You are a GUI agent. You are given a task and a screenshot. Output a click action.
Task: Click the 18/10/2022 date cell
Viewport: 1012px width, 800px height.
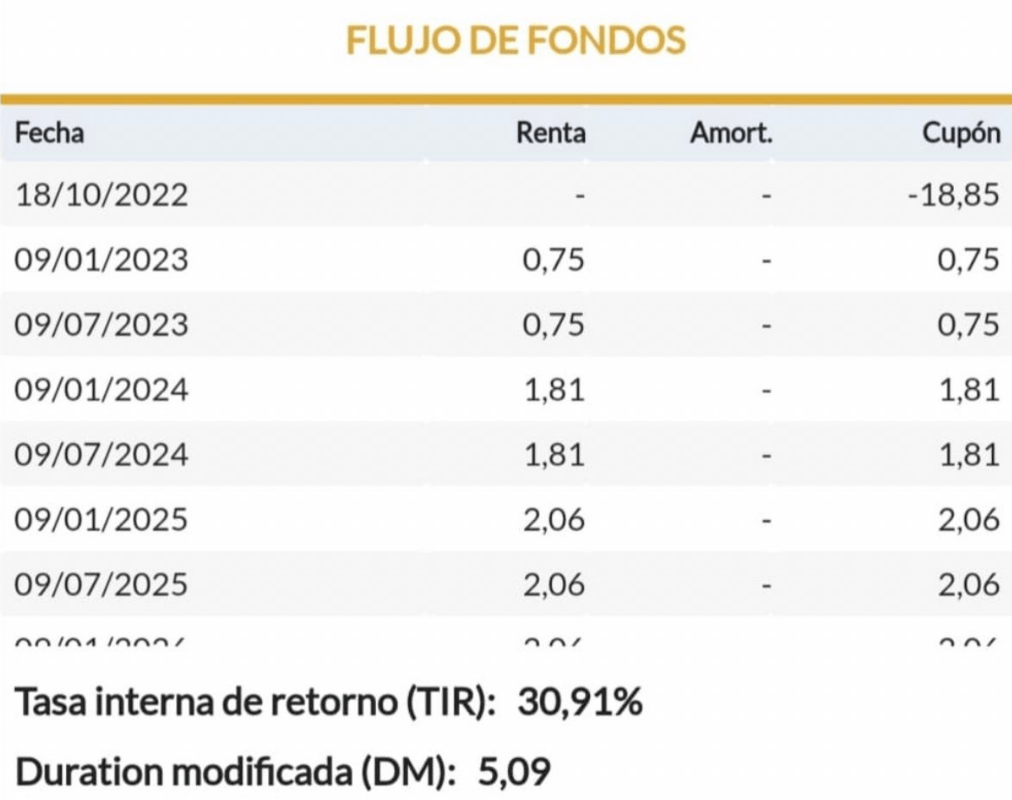point(101,195)
